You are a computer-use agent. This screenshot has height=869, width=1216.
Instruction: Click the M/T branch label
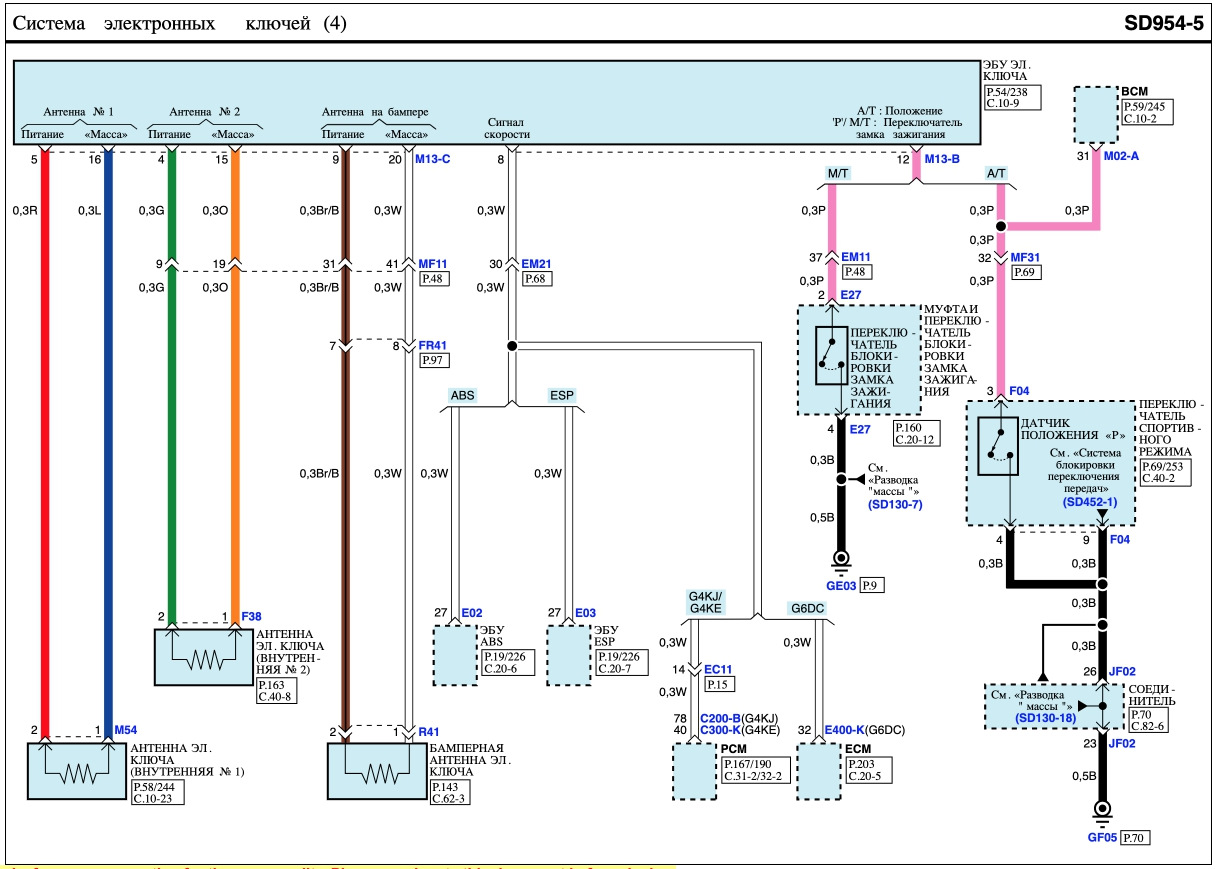click(x=838, y=172)
